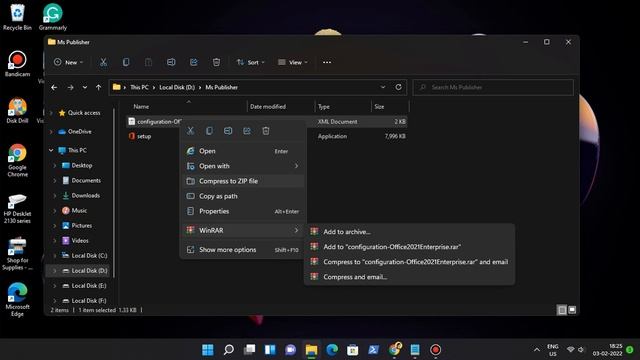The height and width of the screenshot is (360, 640).
Task: Select Compress to ZIP file
Action: (243, 181)
